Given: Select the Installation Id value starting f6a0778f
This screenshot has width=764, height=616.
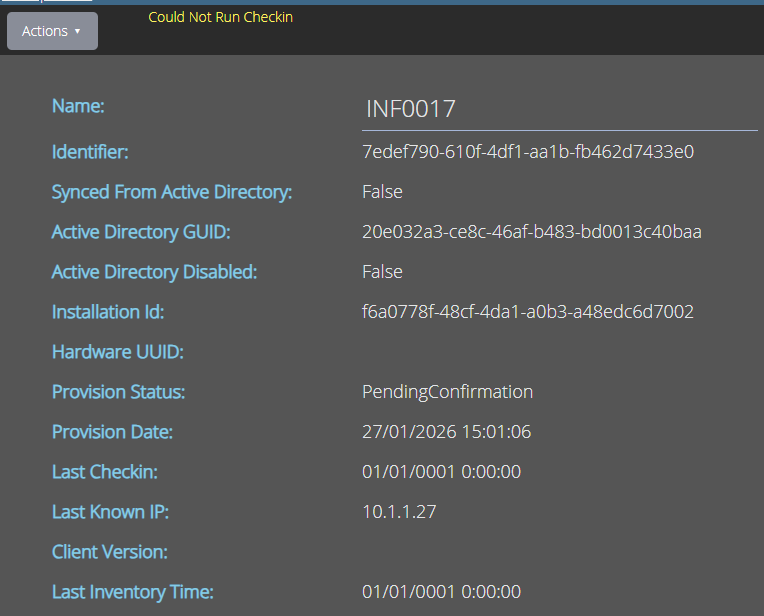Looking at the screenshot, I should pyautogui.click(x=527, y=312).
